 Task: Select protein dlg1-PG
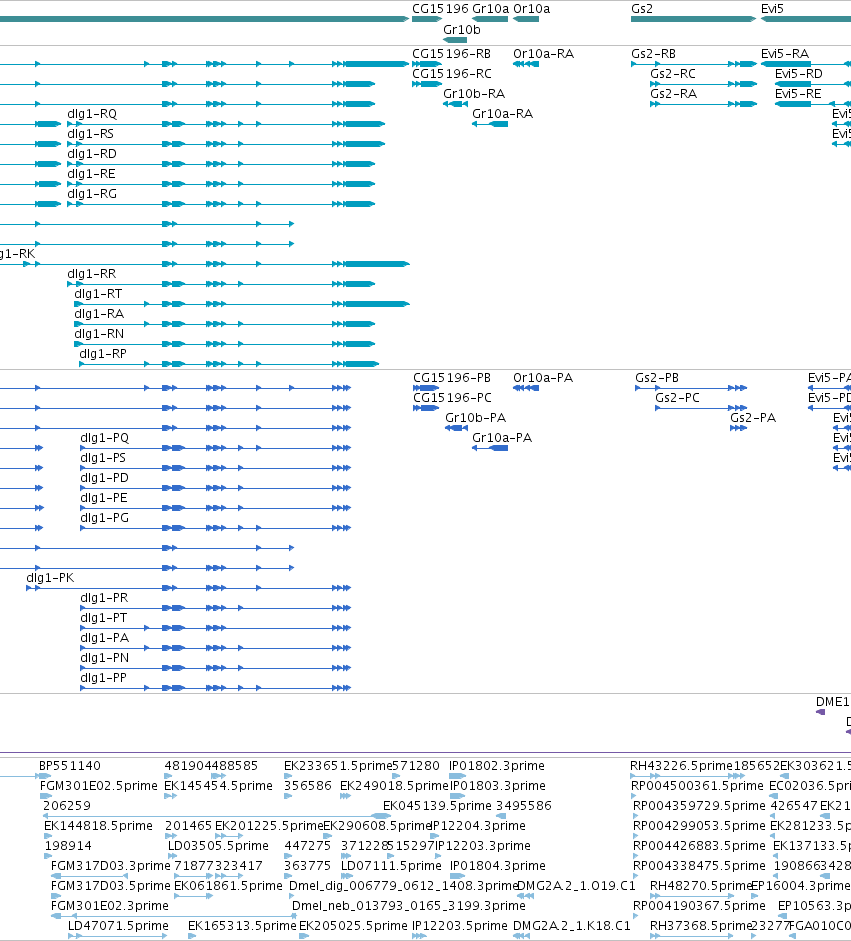[104, 518]
